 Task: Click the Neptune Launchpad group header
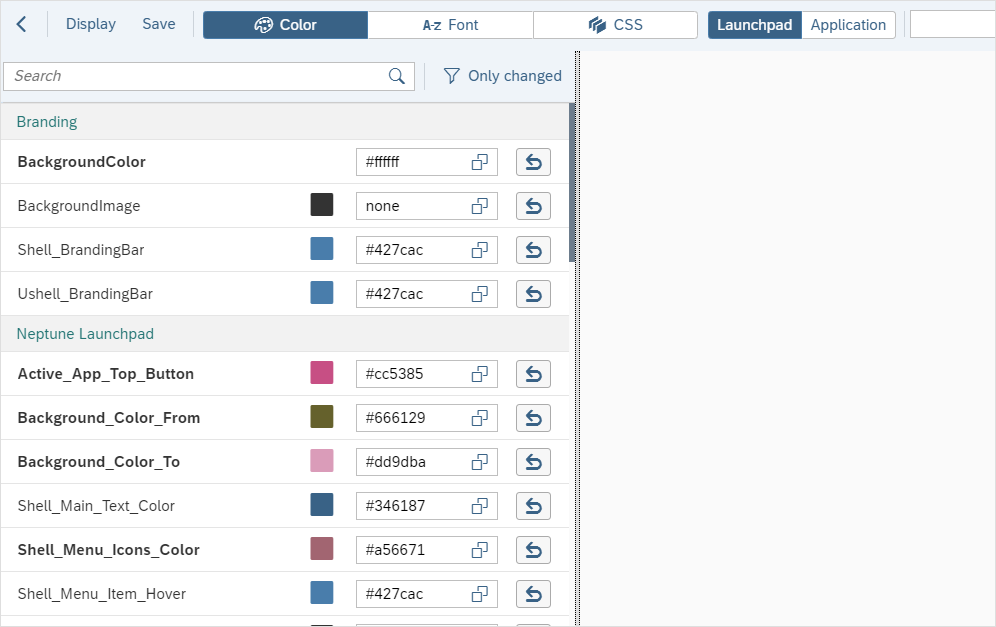(285, 334)
